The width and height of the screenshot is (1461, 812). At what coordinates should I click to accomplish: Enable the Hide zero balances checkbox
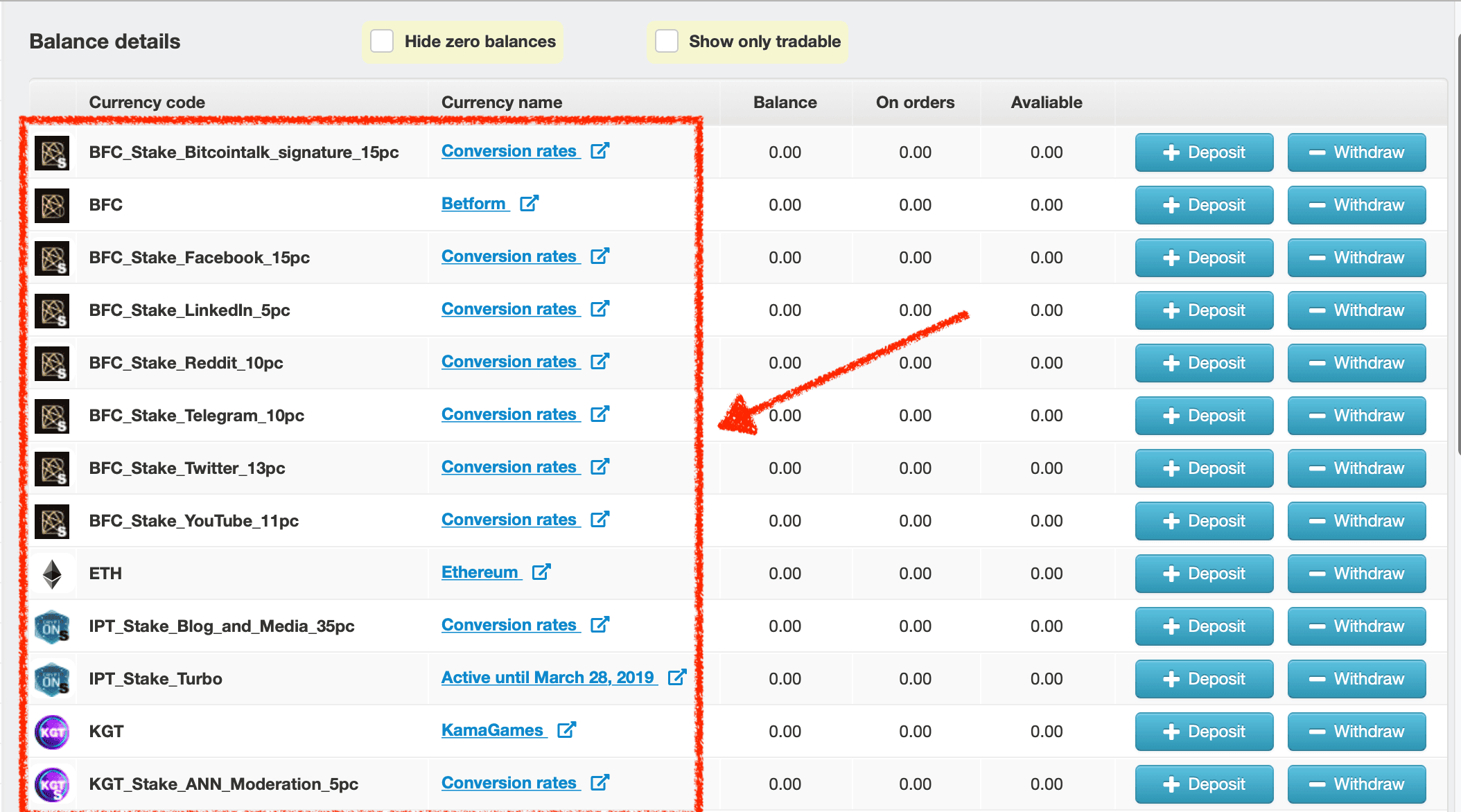382,42
